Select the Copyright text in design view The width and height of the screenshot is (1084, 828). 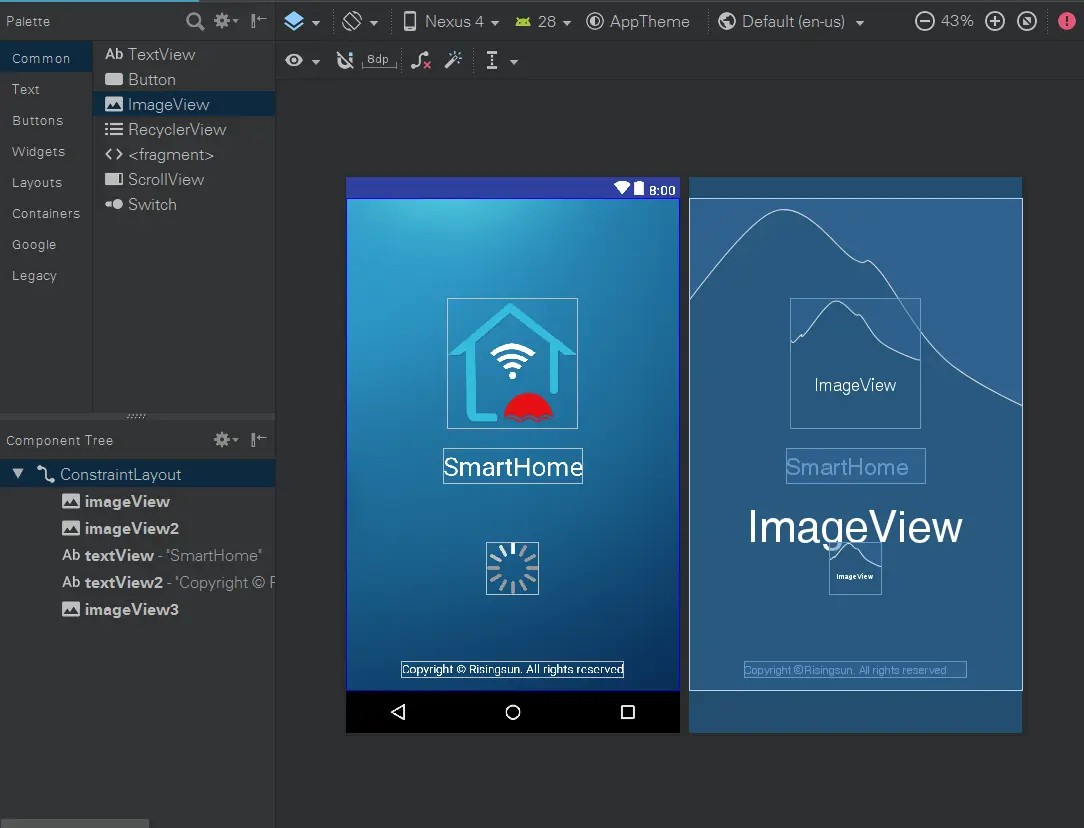[x=512, y=669]
